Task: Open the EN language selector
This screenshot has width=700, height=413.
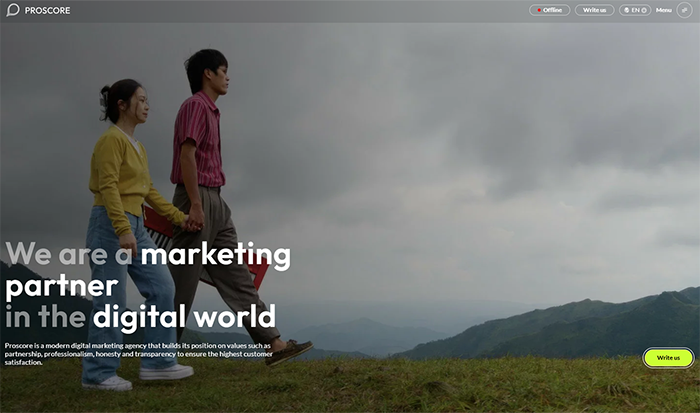Action: 635,10
